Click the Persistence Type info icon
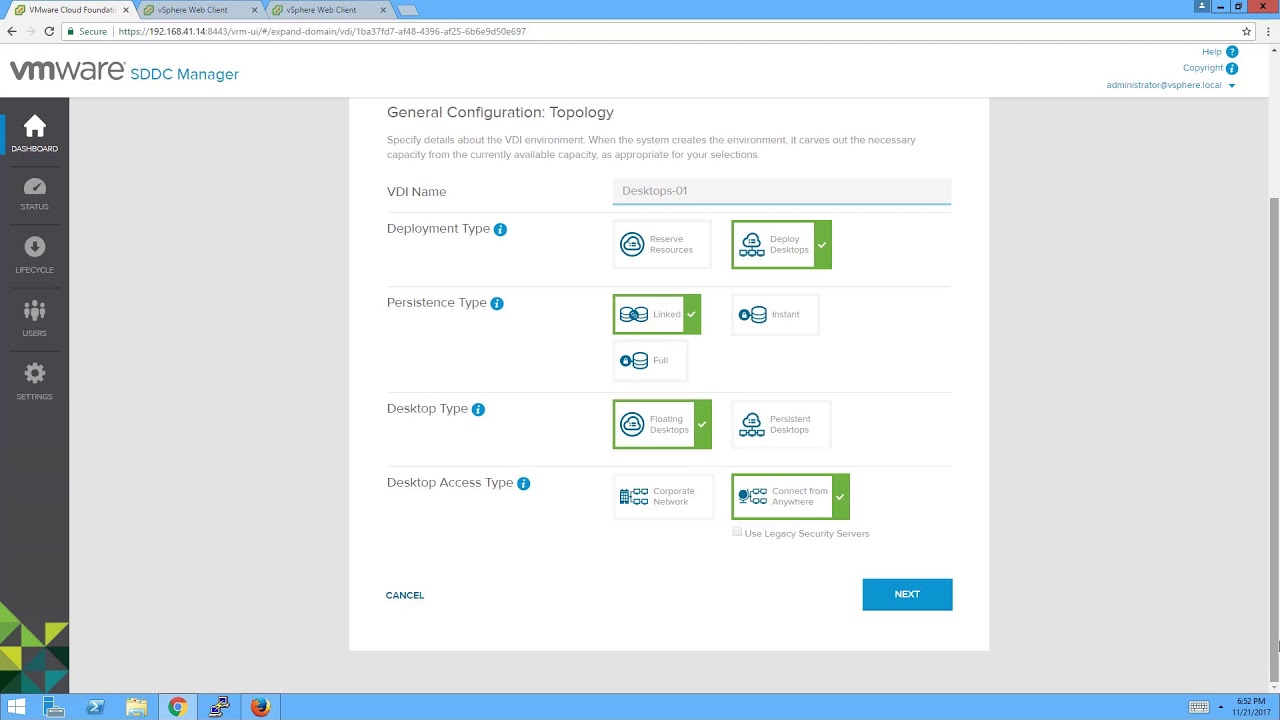1280x720 pixels. 497,303
